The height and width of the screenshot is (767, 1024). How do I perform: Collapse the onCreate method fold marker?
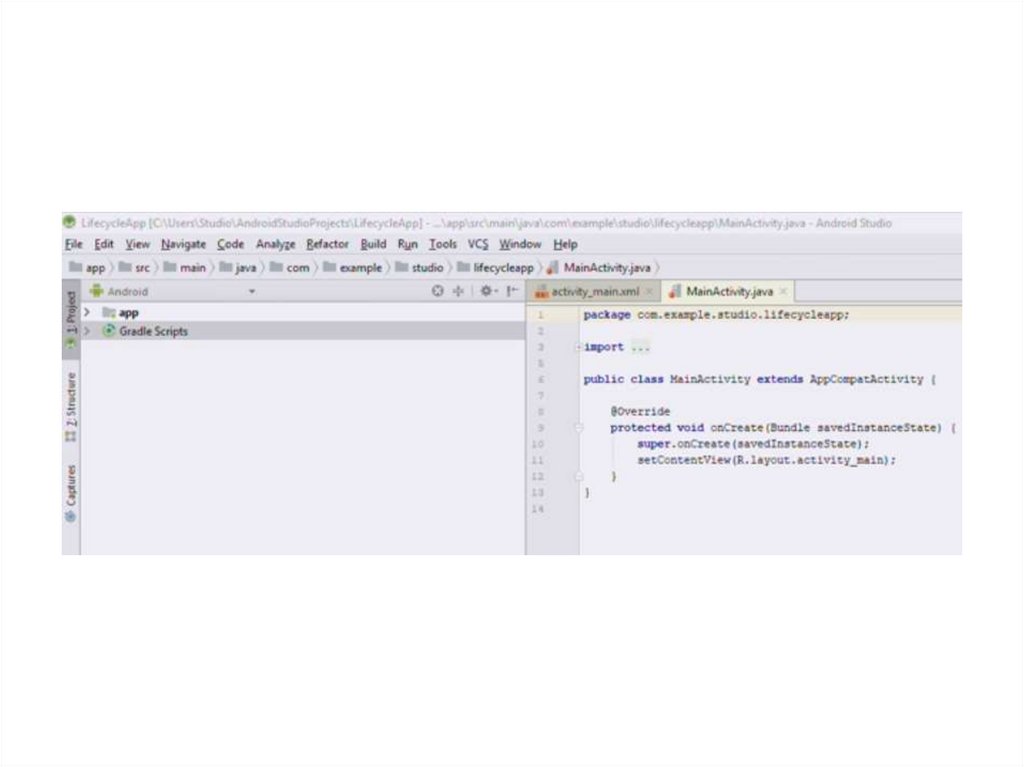579,428
